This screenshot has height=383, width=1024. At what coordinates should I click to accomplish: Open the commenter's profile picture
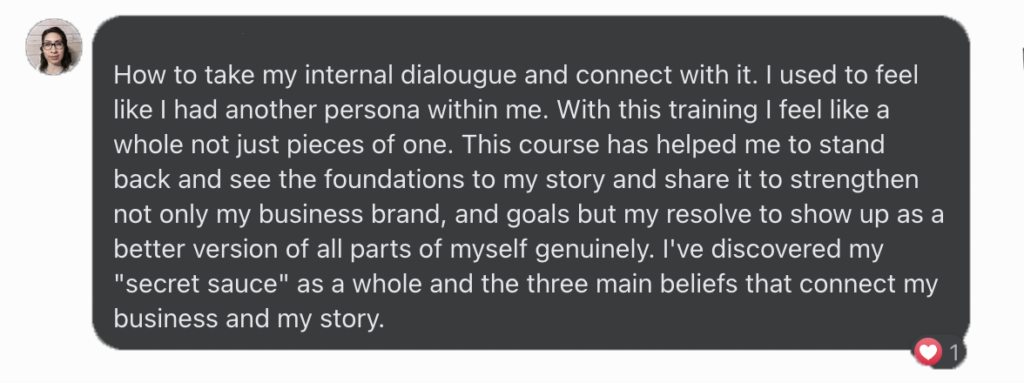click(x=54, y=46)
